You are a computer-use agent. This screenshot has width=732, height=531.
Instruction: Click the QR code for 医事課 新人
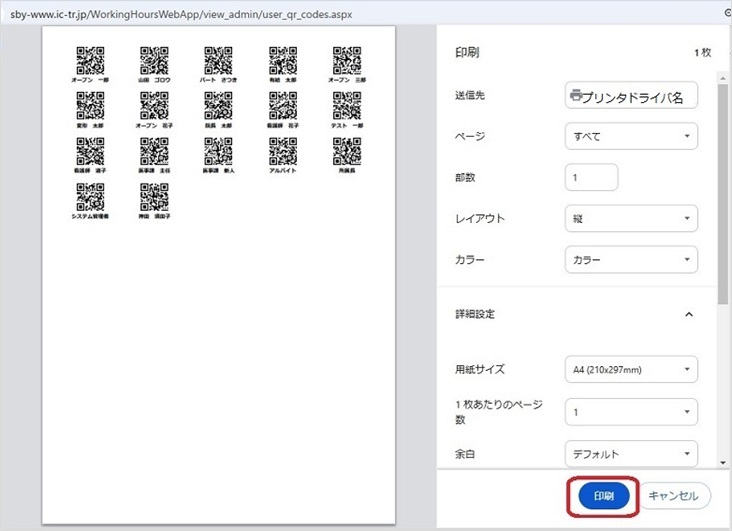218,151
